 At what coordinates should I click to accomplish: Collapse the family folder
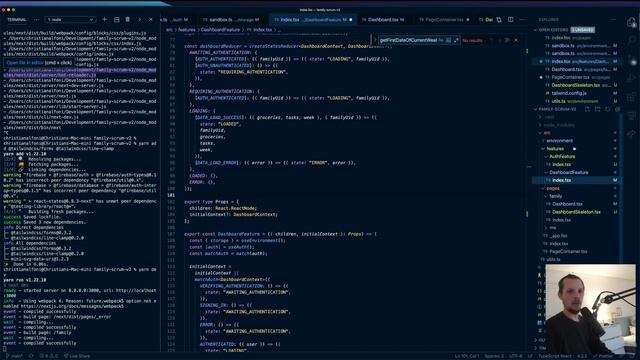[577, 196]
